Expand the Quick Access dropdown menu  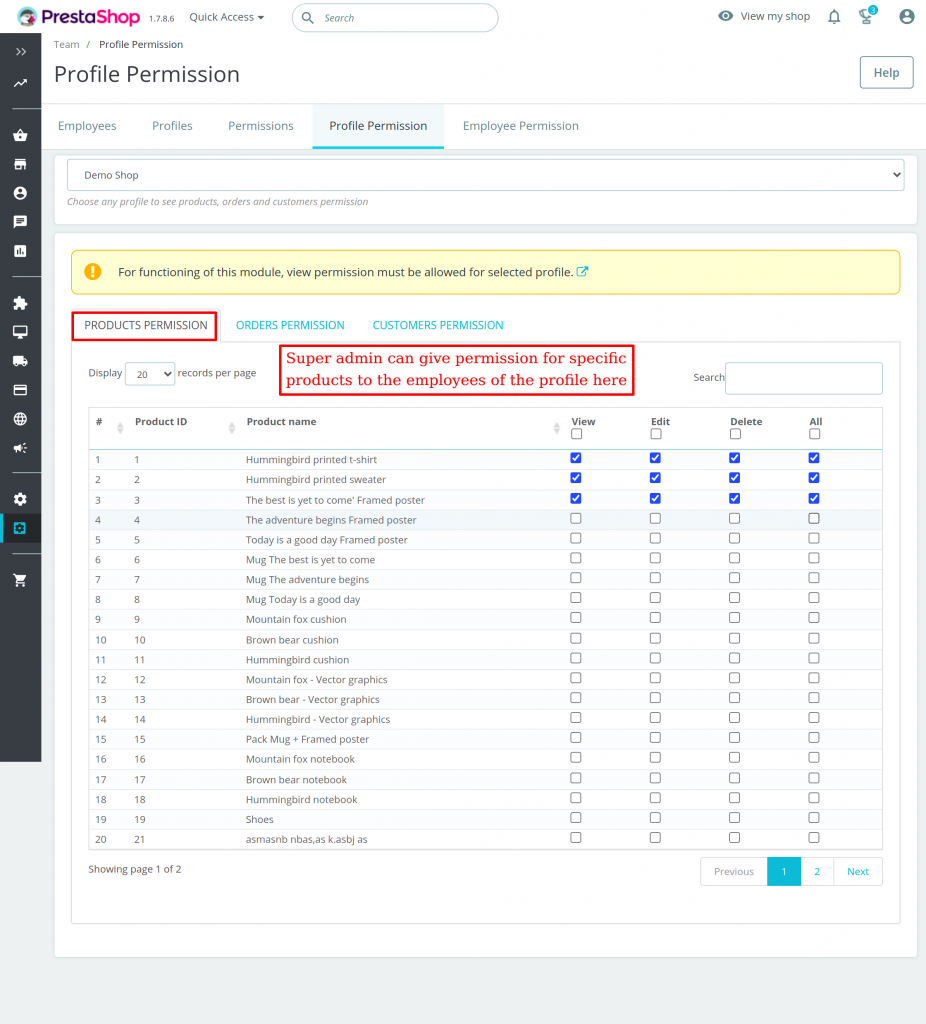pyautogui.click(x=225, y=17)
